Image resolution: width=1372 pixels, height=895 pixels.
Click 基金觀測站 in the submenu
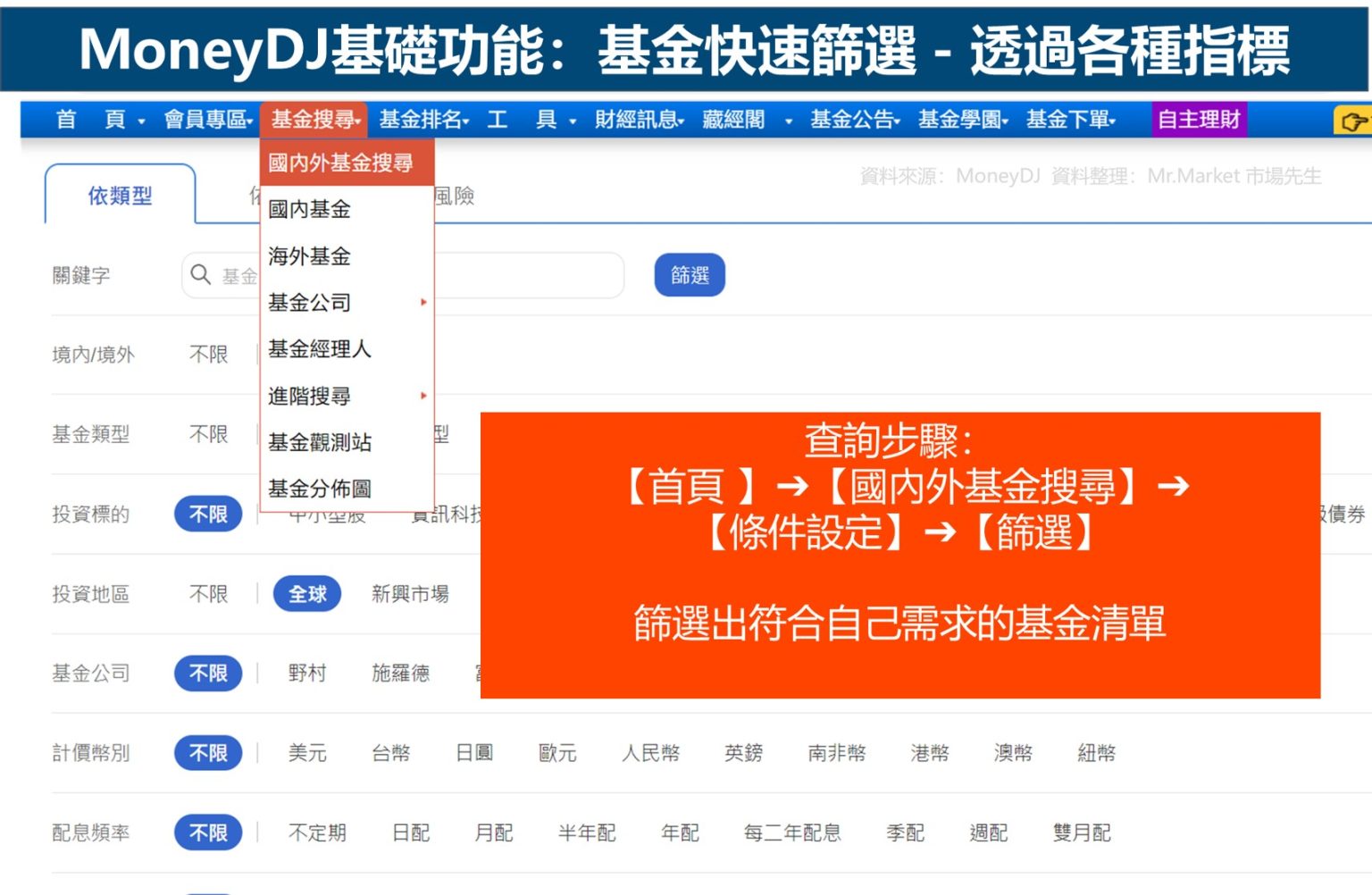[319, 441]
